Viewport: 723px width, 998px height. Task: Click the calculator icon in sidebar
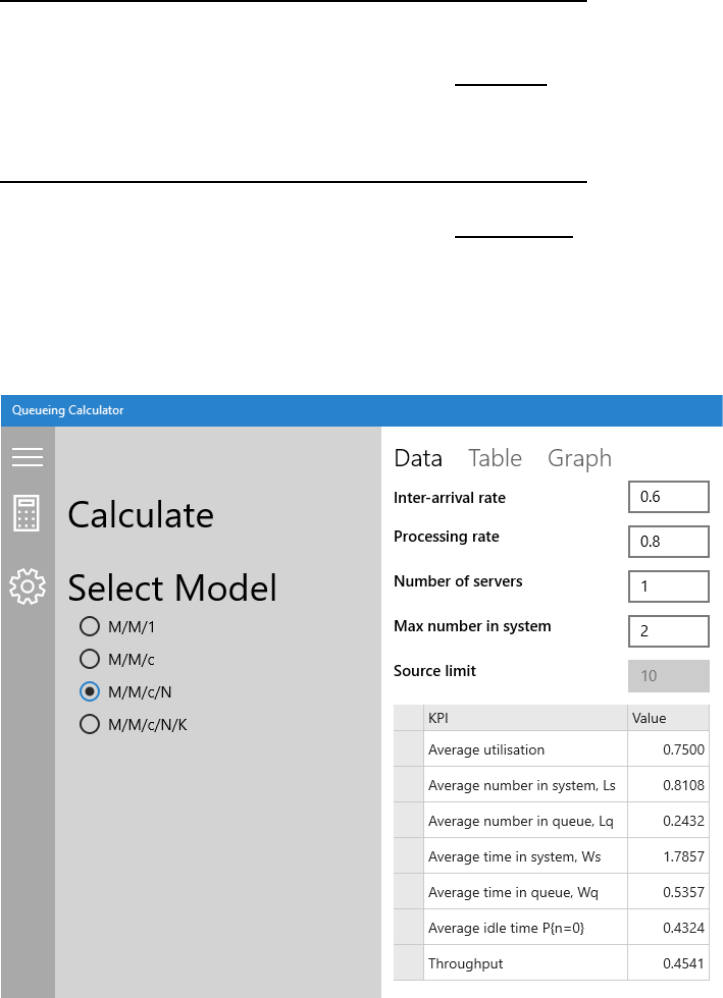(27, 514)
